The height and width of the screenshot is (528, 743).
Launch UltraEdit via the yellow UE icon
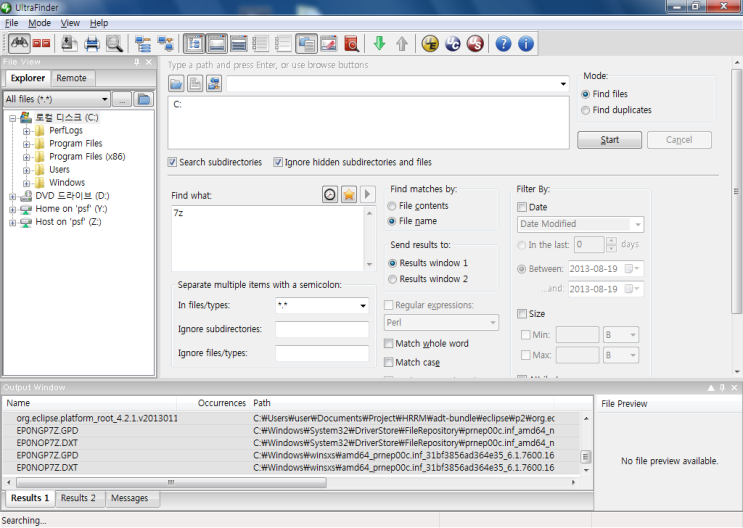pos(430,44)
